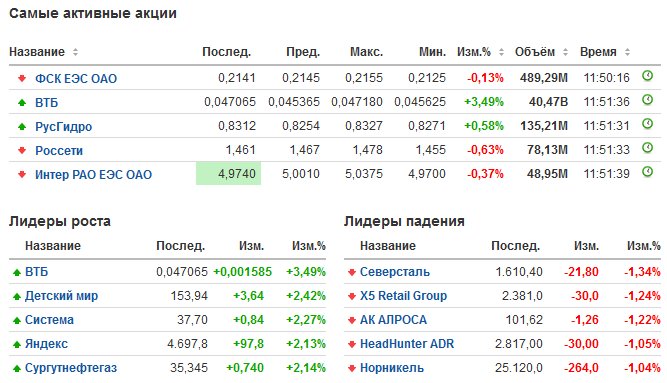Image resolution: width=667 pixels, height=383 pixels.
Task: Click the clock icon in Россети row
Action: click(x=647, y=148)
